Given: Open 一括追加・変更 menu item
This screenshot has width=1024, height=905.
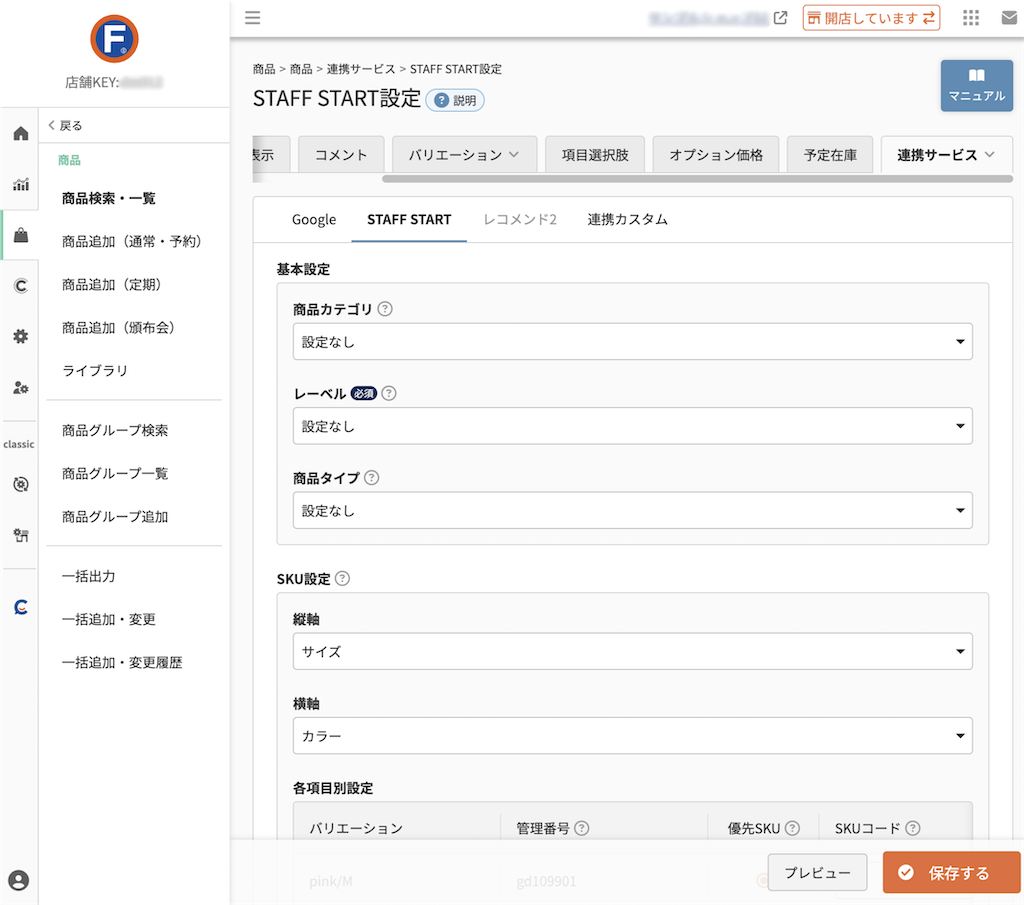Looking at the screenshot, I should pyautogui.click(x=108, y=619).
